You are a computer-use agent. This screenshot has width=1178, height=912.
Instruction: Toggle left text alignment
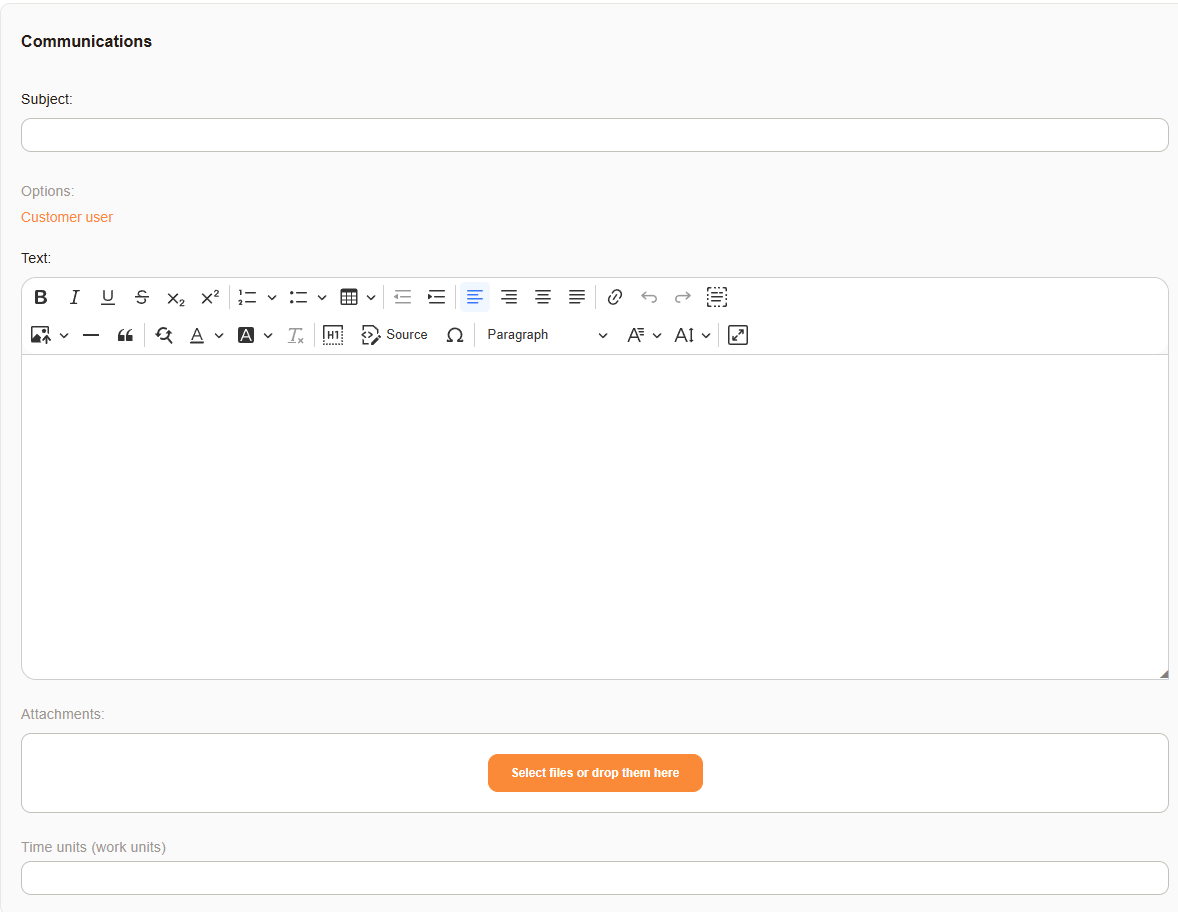click(x=475, y=297)
